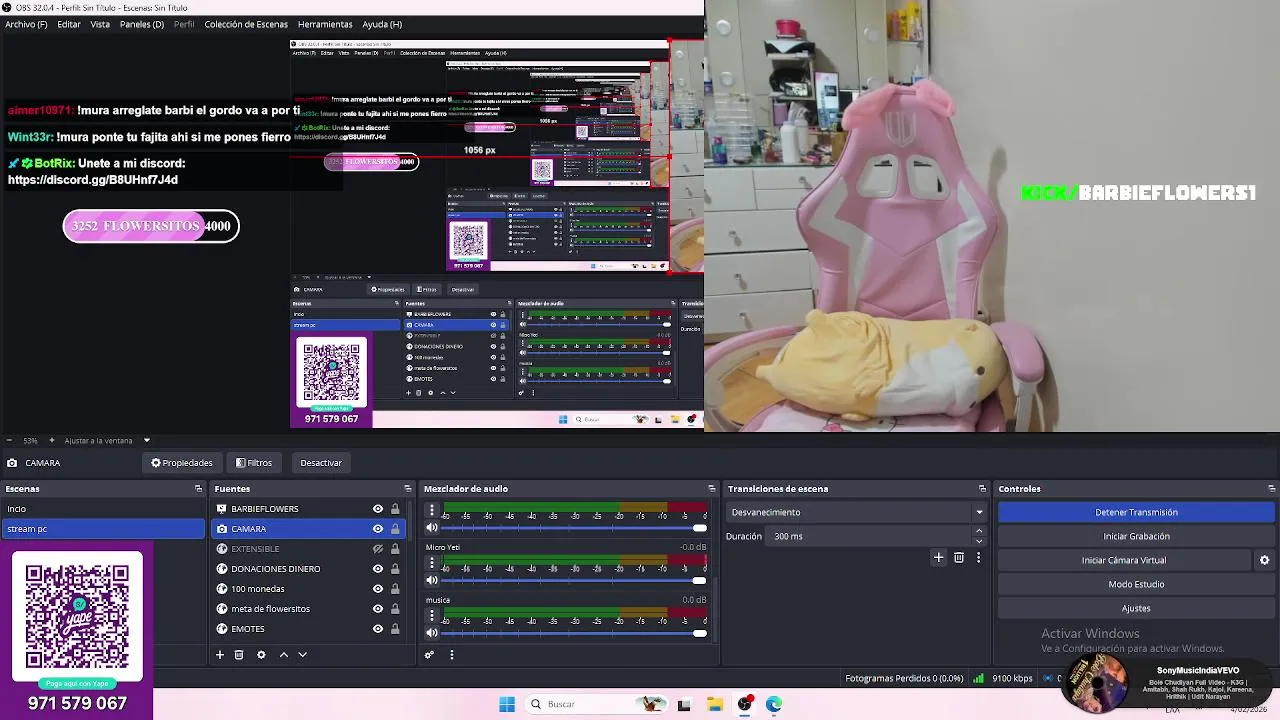
Task: Click Detener Transmisión button
Action: 1136,512
